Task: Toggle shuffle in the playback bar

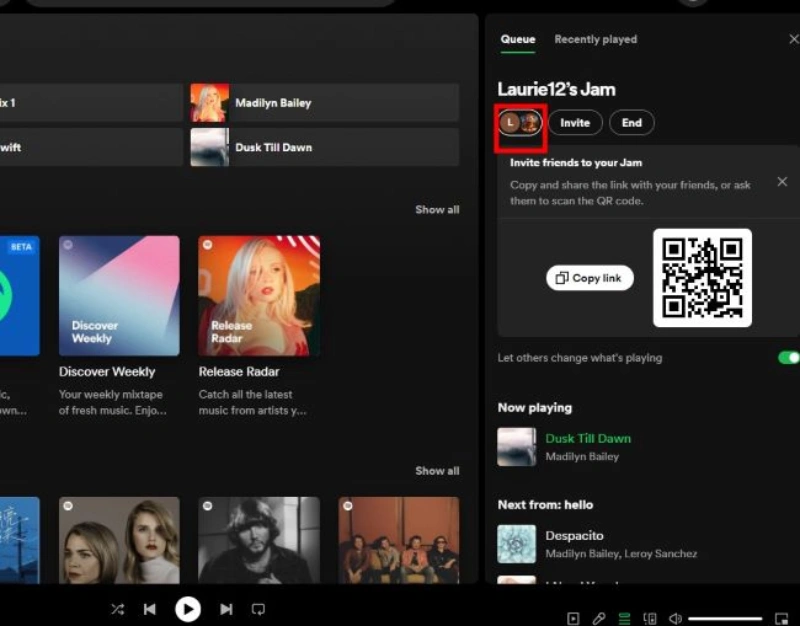Action: coord(117,609)
